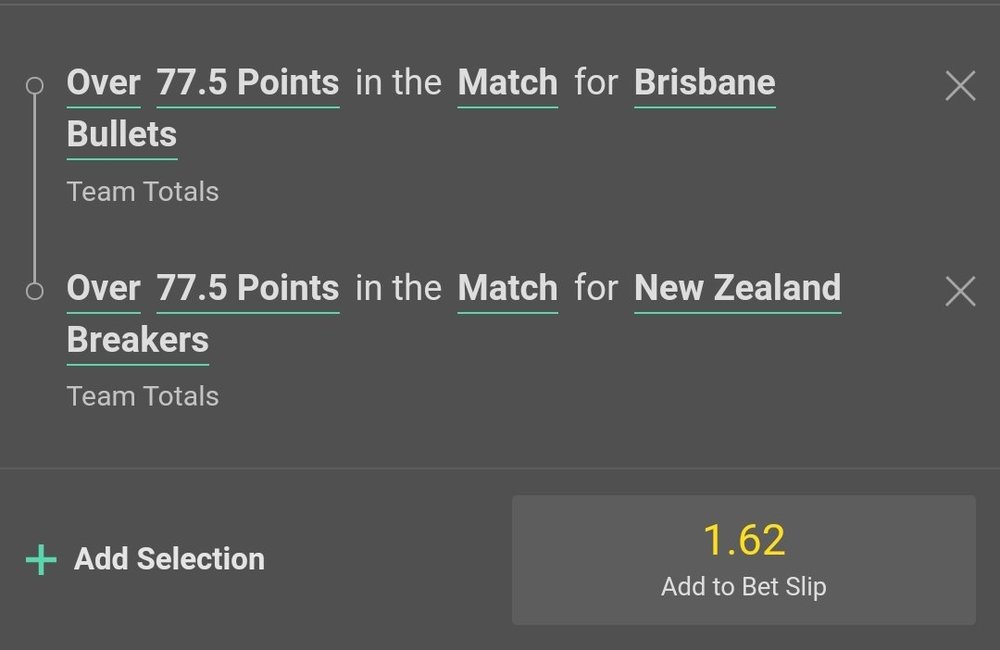Click the green plus icon beside Add Selection

[41, 560]
